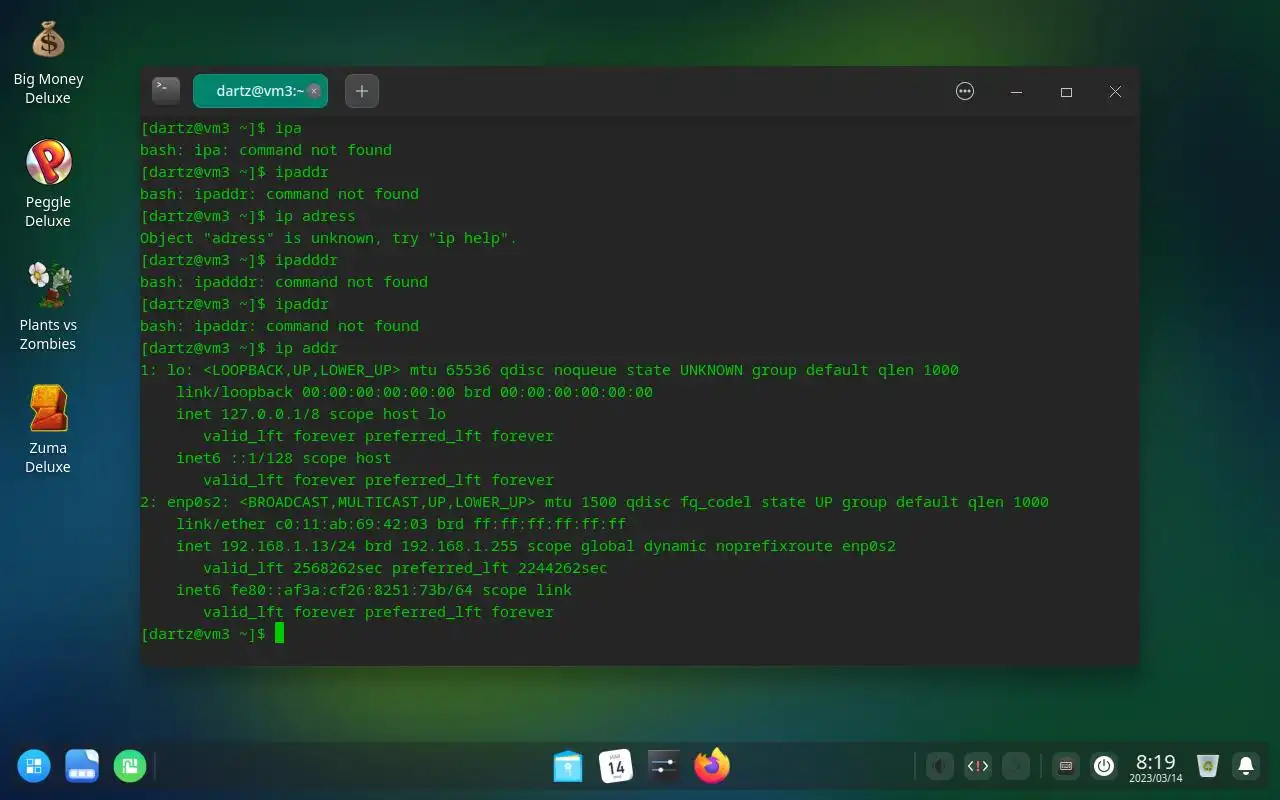Open the Big Money Deluxe desktop icon

(48, 60)
